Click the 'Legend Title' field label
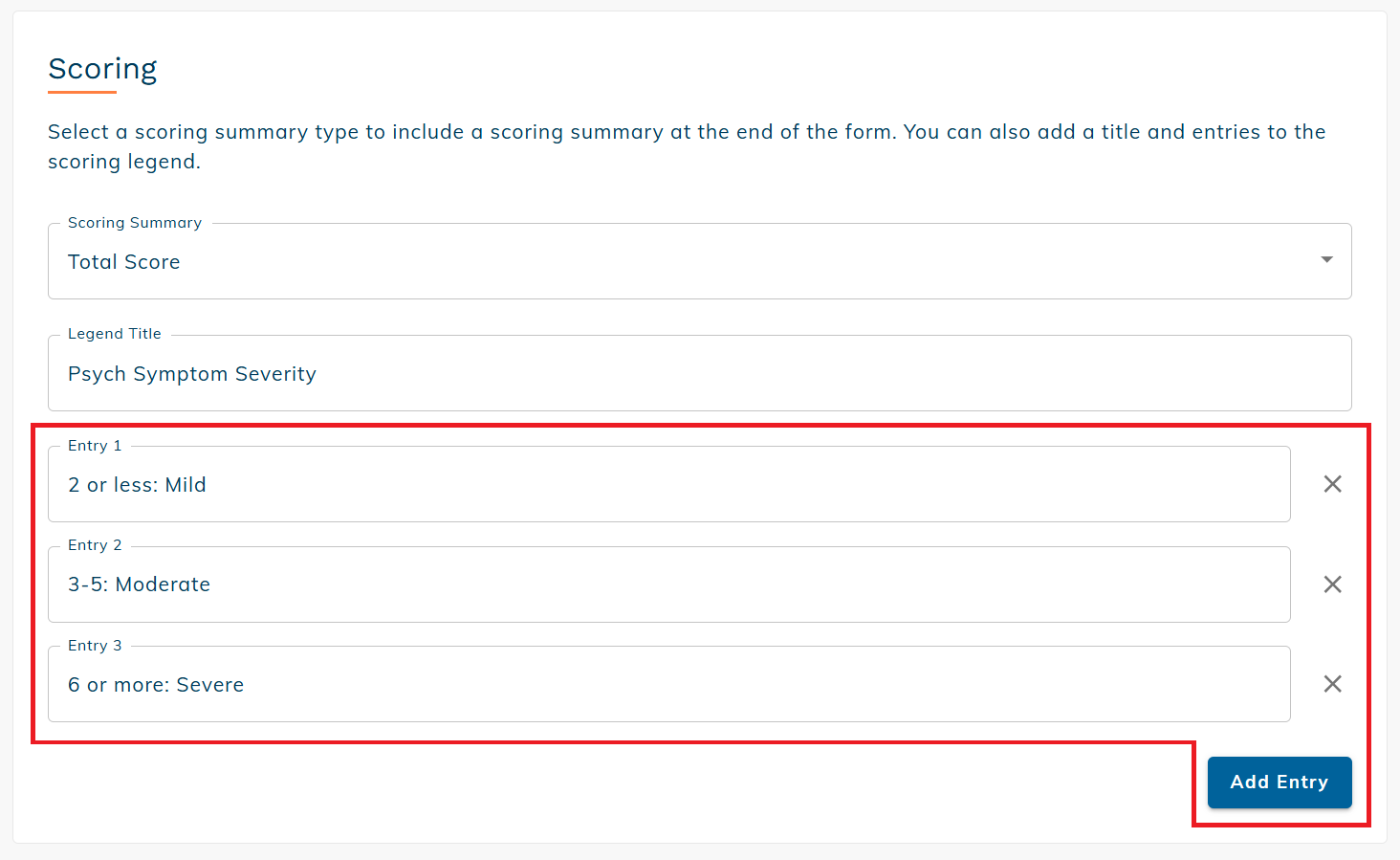Viewport: 1400px width, 860px height. 115,334
